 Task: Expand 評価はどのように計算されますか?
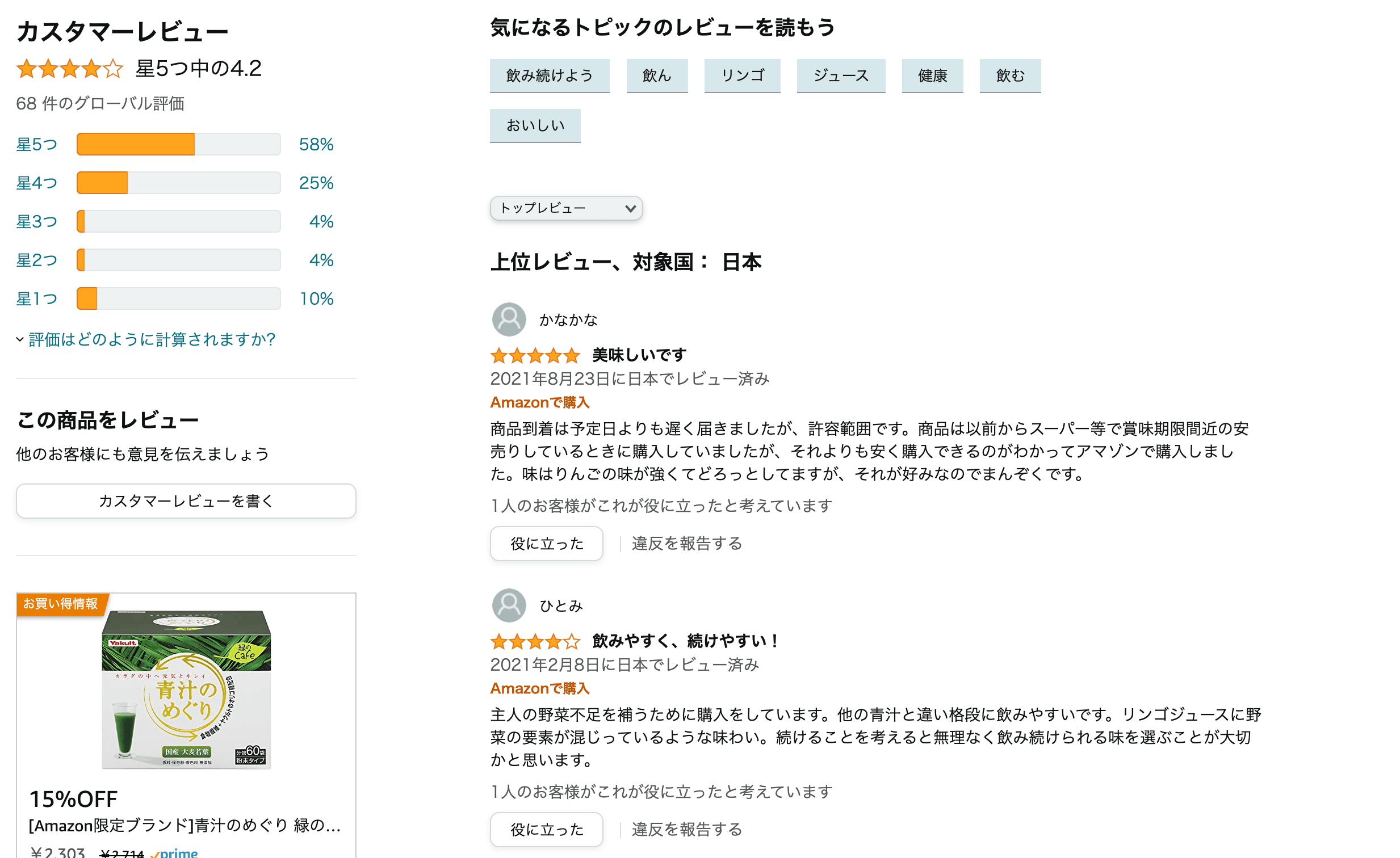(146, 339)
